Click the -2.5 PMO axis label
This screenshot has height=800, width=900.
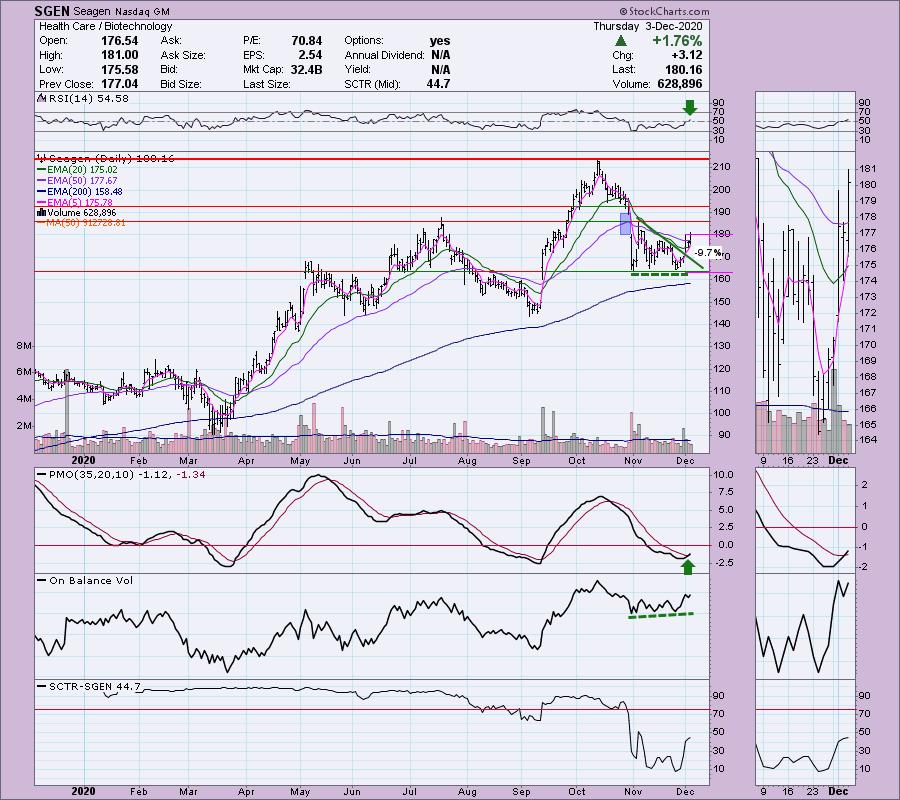(x=723, y=562)
